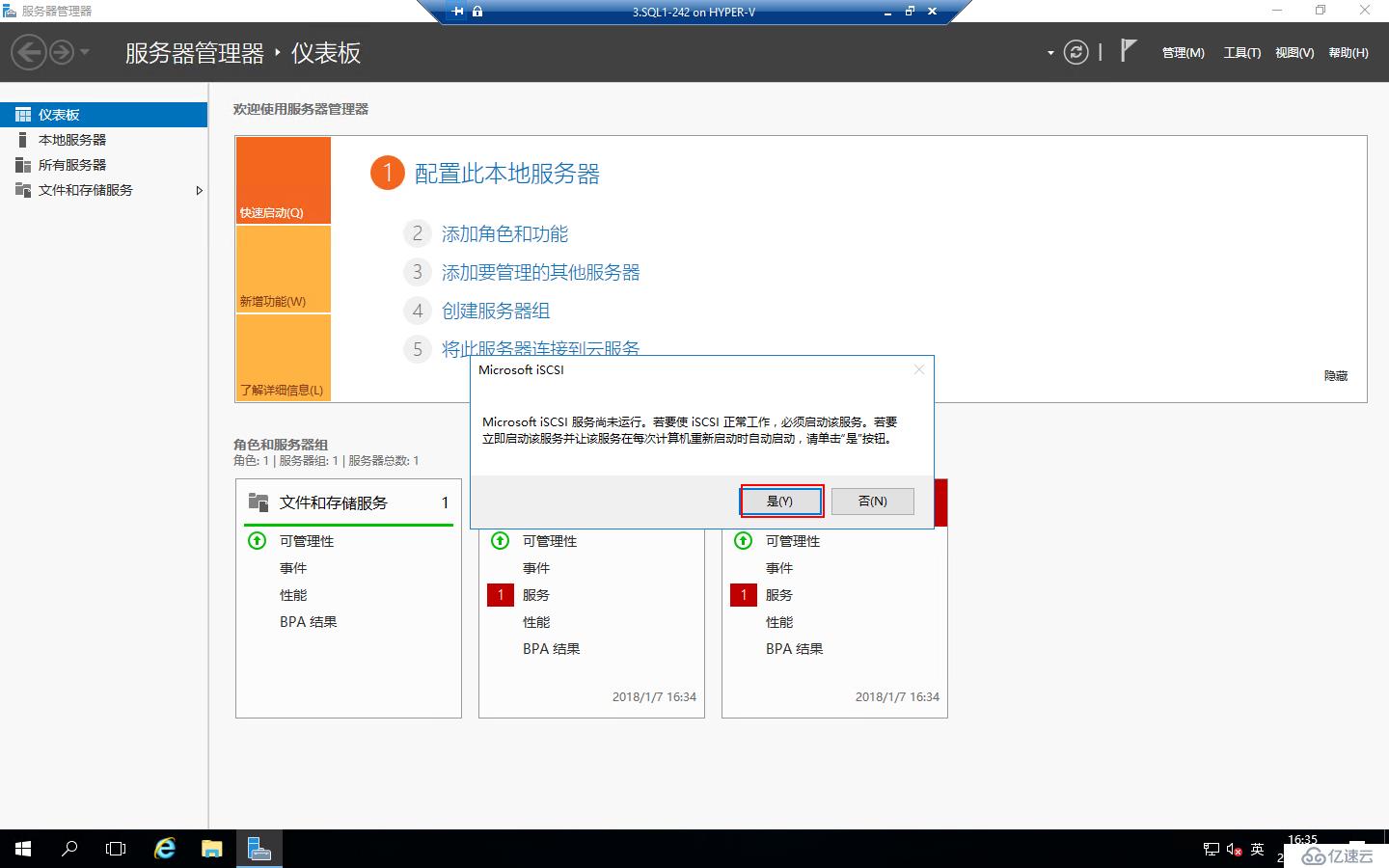The width and height of the screenshot is (1389, 868).
Task: Open the 帮助(H) menu
Action: coord(1348,53)
